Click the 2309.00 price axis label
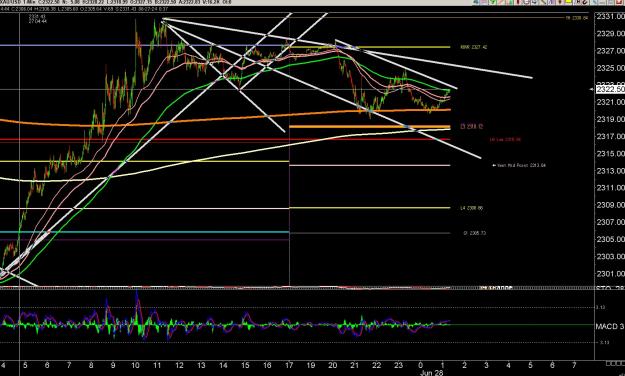 tap(610, 205)
